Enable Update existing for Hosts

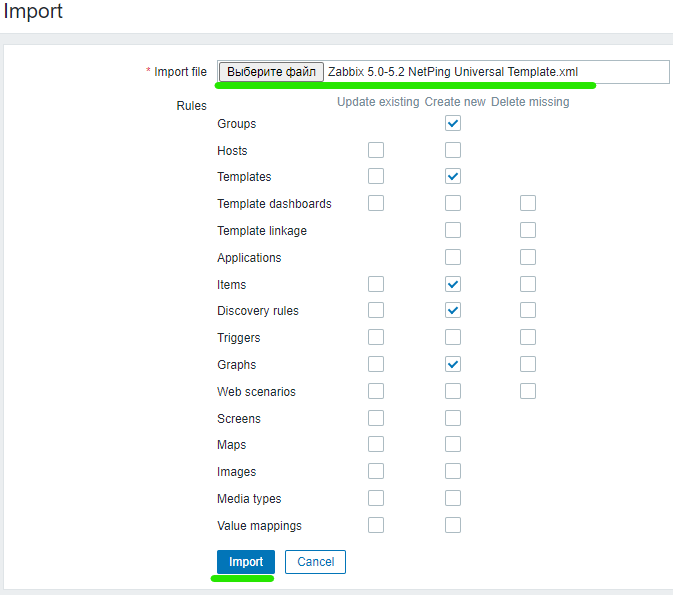pos(376,150)
